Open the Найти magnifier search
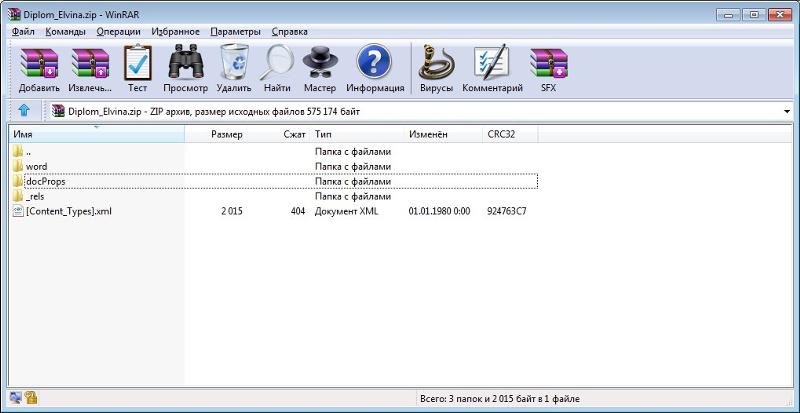Image resolution: width=800 pixels, height=413 pixels. click(x=276, y=62)
